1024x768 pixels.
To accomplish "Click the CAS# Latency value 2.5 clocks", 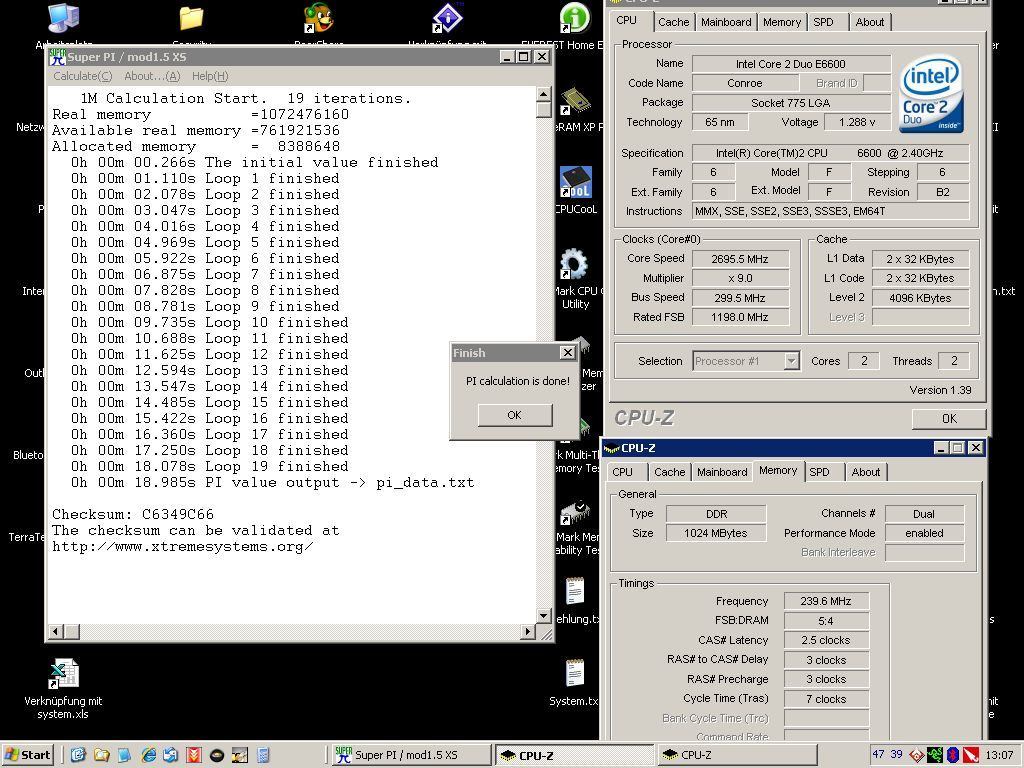I will [x=825, y=640].
